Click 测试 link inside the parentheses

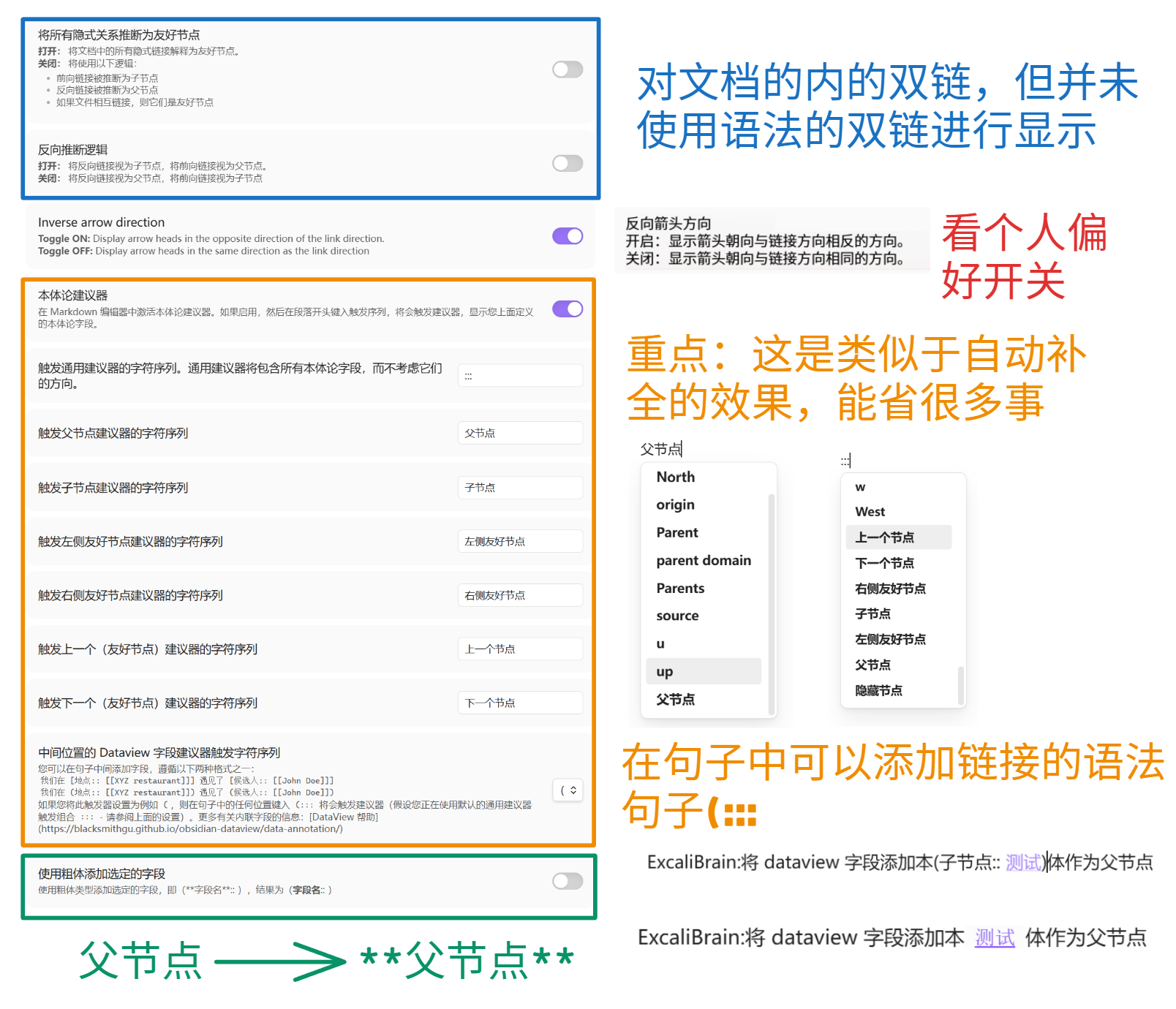[1022, 863]
